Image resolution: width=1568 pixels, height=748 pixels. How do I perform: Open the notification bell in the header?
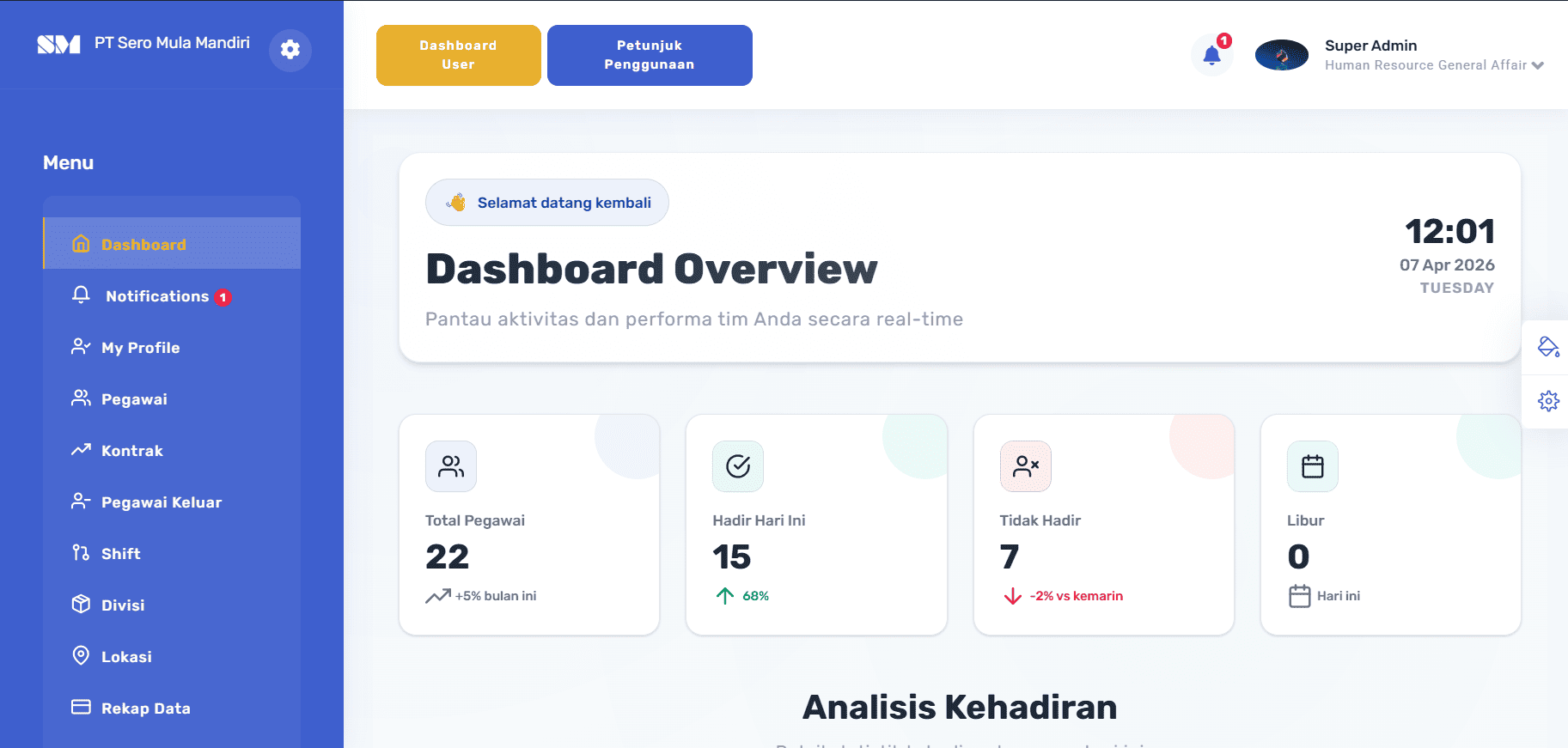[1211, 56]
